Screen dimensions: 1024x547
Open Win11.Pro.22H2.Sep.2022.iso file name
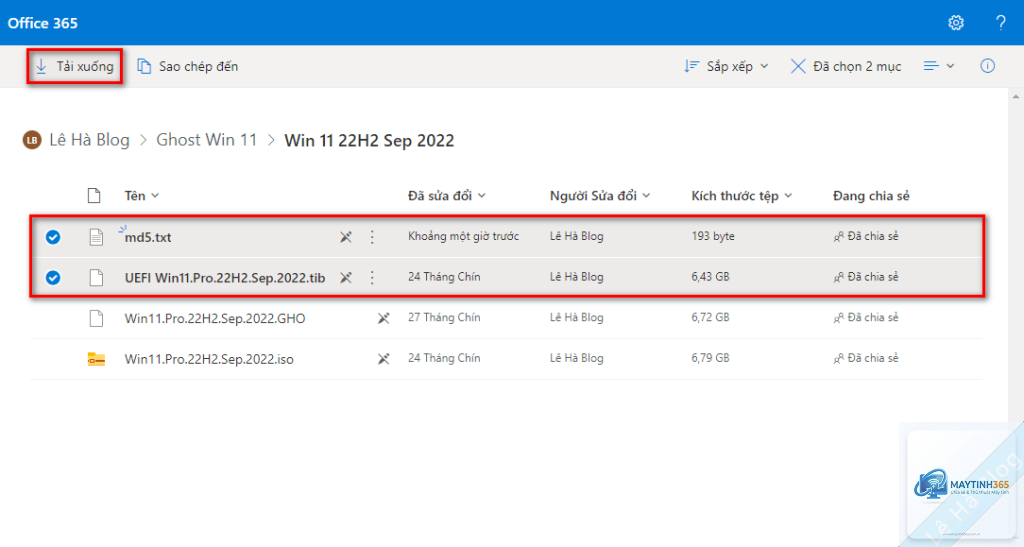tap(209, 359)
